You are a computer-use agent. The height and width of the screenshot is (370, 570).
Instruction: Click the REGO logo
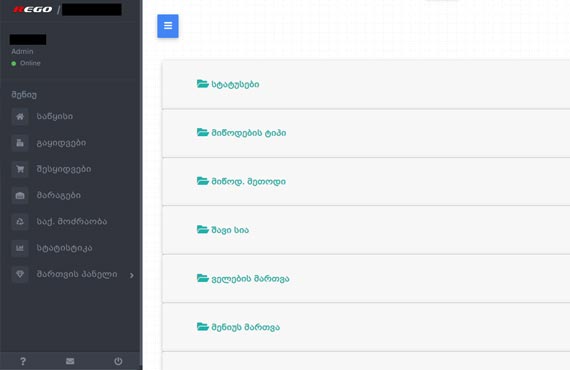[33, 9]
